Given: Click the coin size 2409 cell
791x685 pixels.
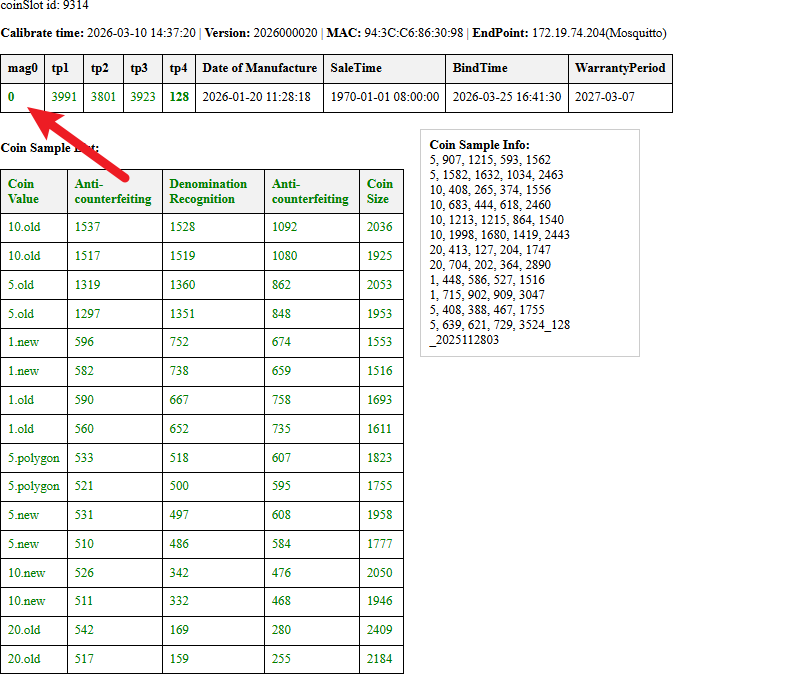Looking at the screenshot, I should click(381, 630).
